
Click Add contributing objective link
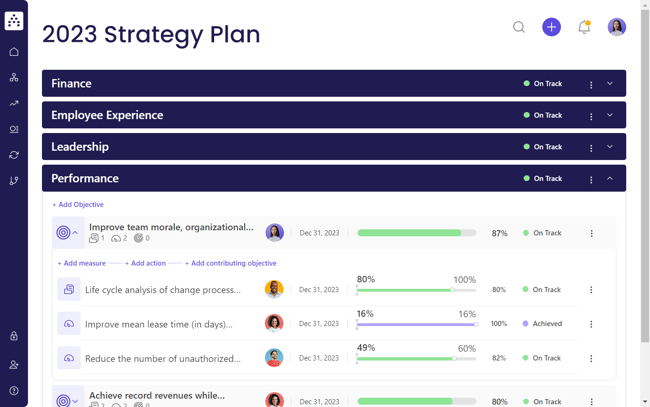(230, 263)
